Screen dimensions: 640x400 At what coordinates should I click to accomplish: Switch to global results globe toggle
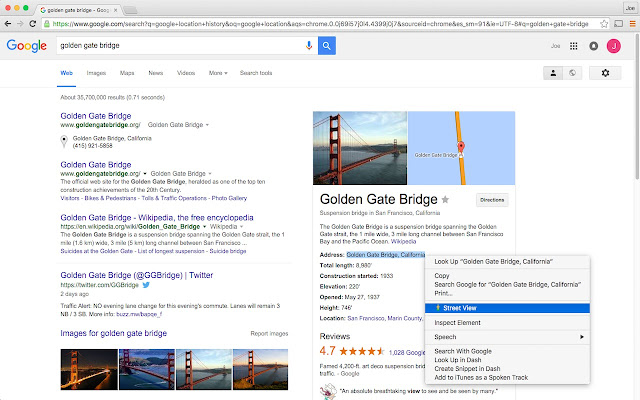[x=572, y=73]
